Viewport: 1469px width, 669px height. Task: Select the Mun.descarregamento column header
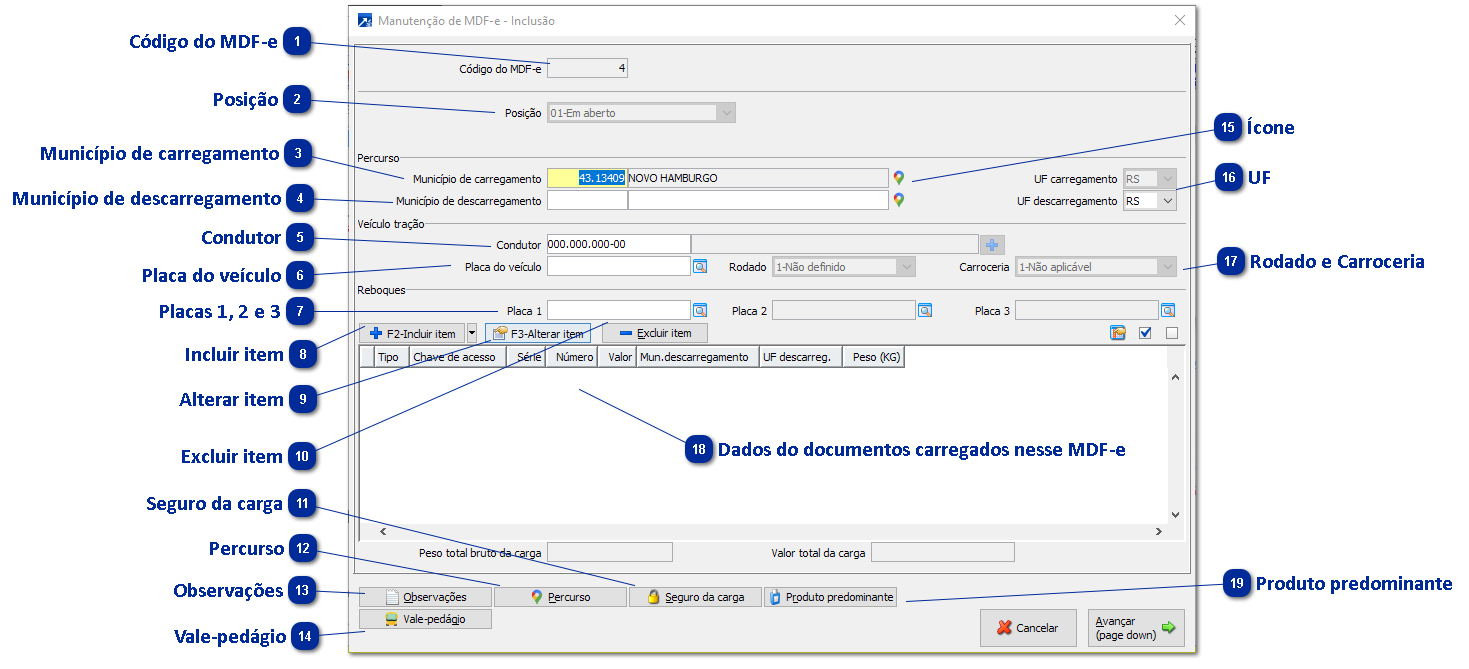(x=697, y=357)
